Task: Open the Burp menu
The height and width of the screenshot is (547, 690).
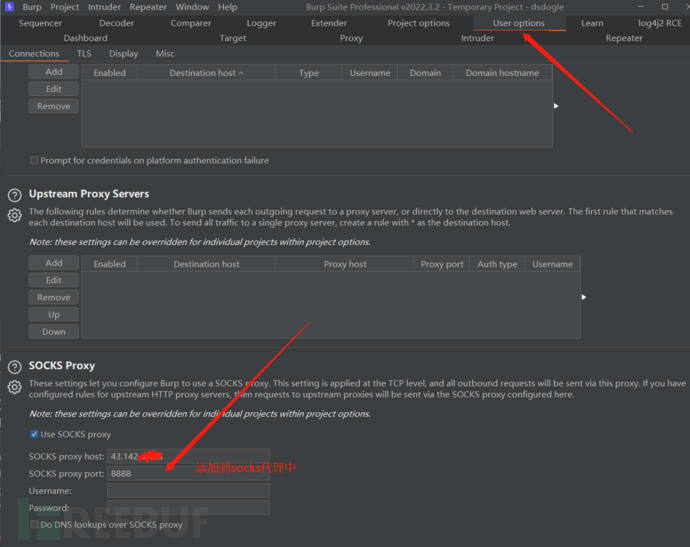Action: (x=32, y=7)
